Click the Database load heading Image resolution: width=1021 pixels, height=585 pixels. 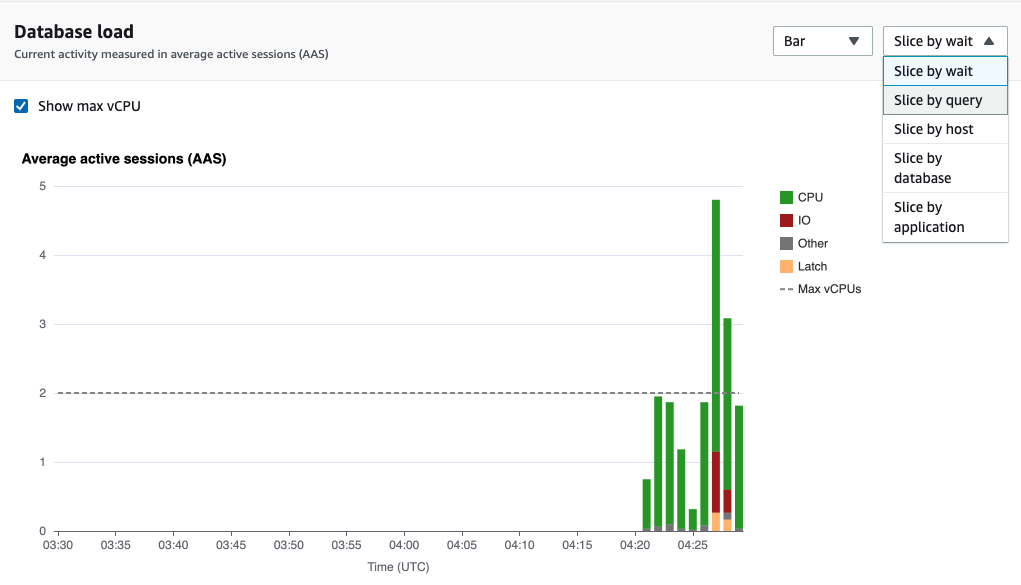[73, 31]
